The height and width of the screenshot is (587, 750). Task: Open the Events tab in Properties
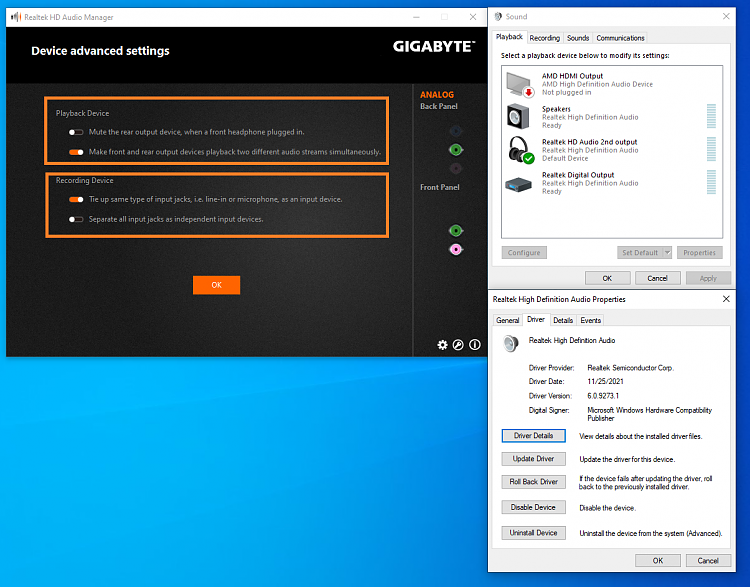tap(590, 320)
